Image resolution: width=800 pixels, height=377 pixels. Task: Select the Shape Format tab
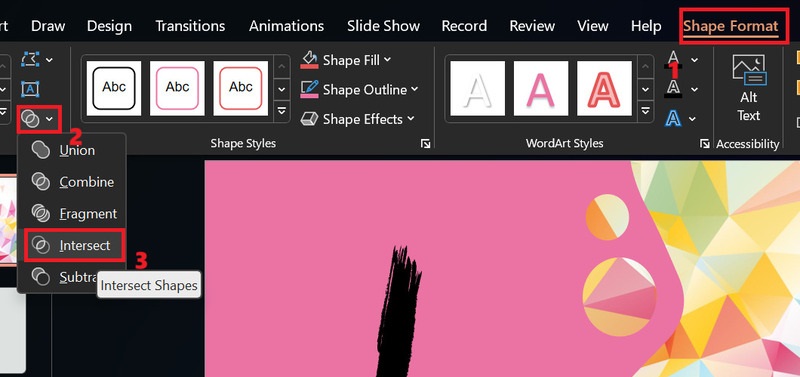click(731, 26)
